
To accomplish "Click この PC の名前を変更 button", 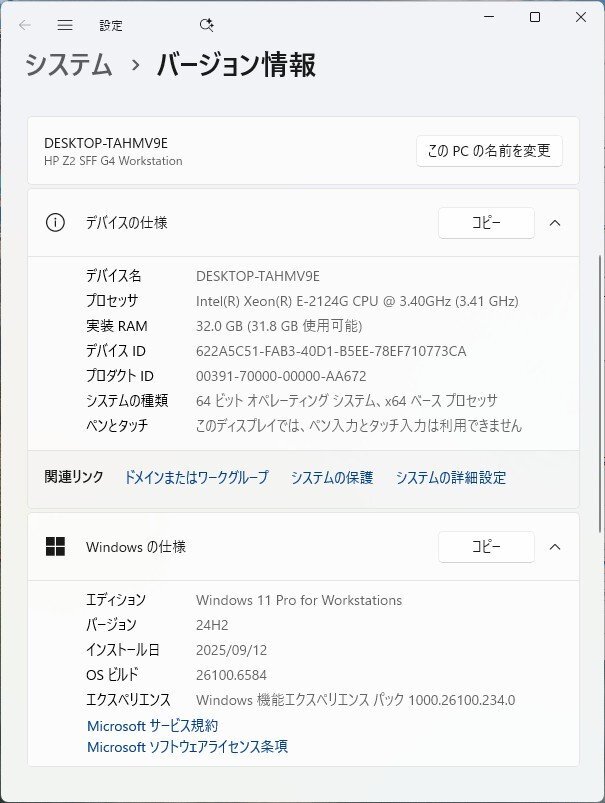I will click(x=489, y=151).
